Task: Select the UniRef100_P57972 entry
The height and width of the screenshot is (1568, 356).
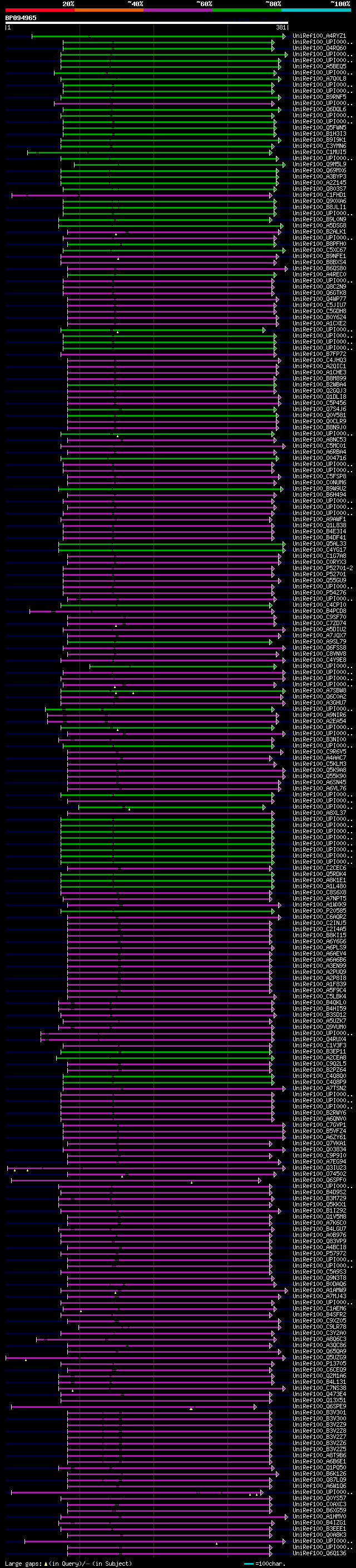Action: tap(319, 1253)
